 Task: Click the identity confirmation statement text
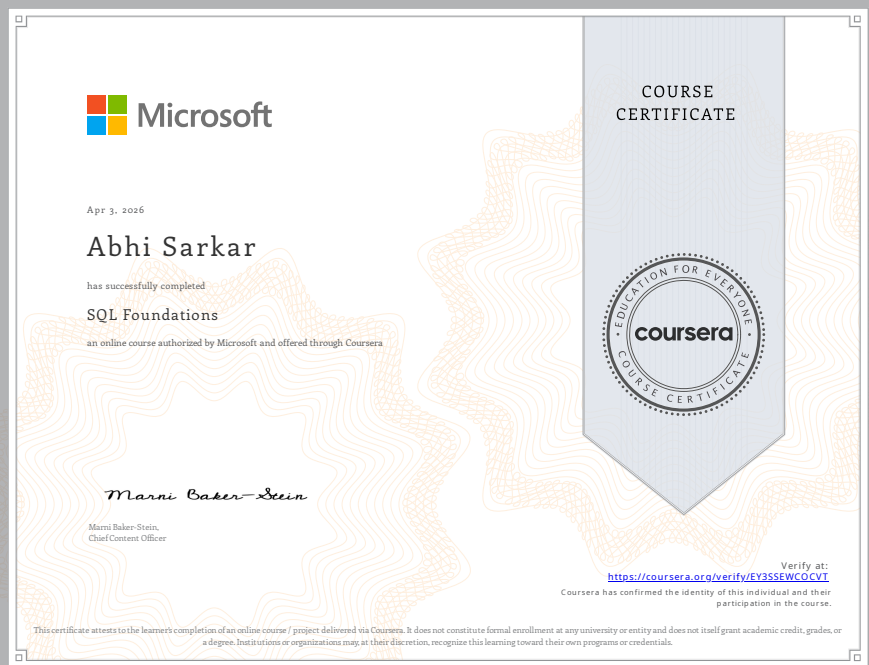pos(697,595)
